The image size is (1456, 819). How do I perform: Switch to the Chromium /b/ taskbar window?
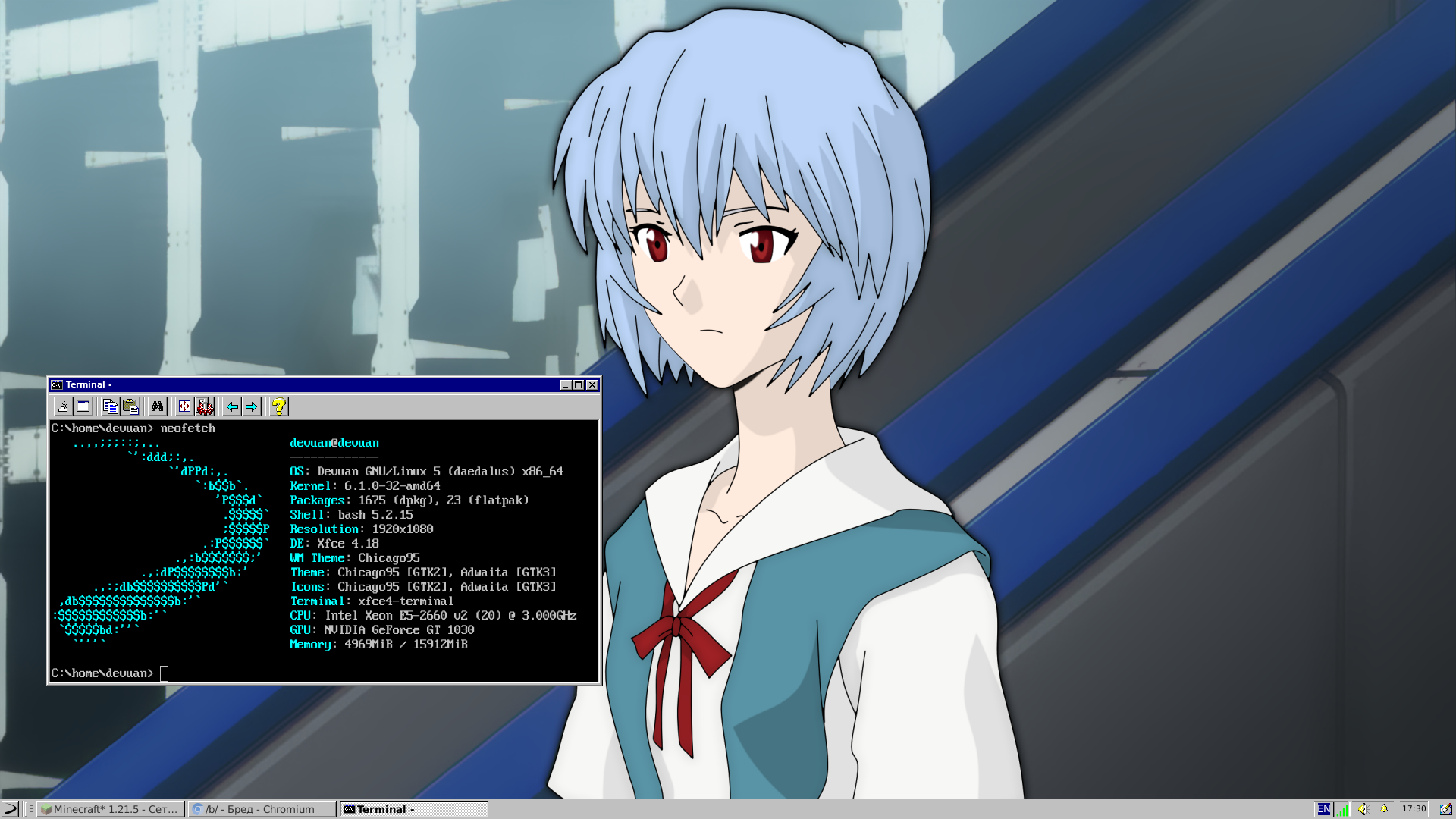(262, 809)
